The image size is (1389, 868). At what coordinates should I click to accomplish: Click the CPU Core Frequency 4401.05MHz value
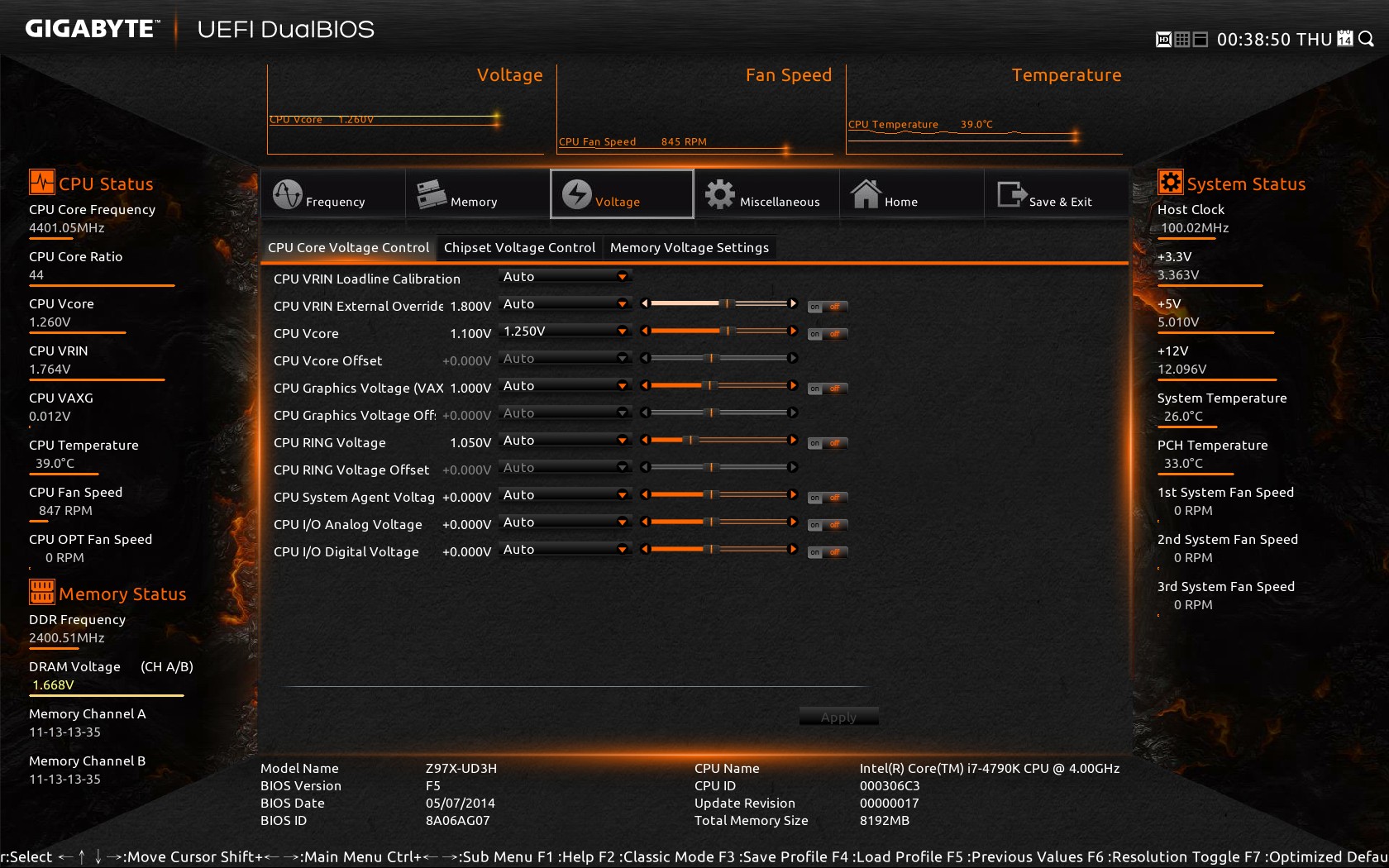click(x=67, y=227)
